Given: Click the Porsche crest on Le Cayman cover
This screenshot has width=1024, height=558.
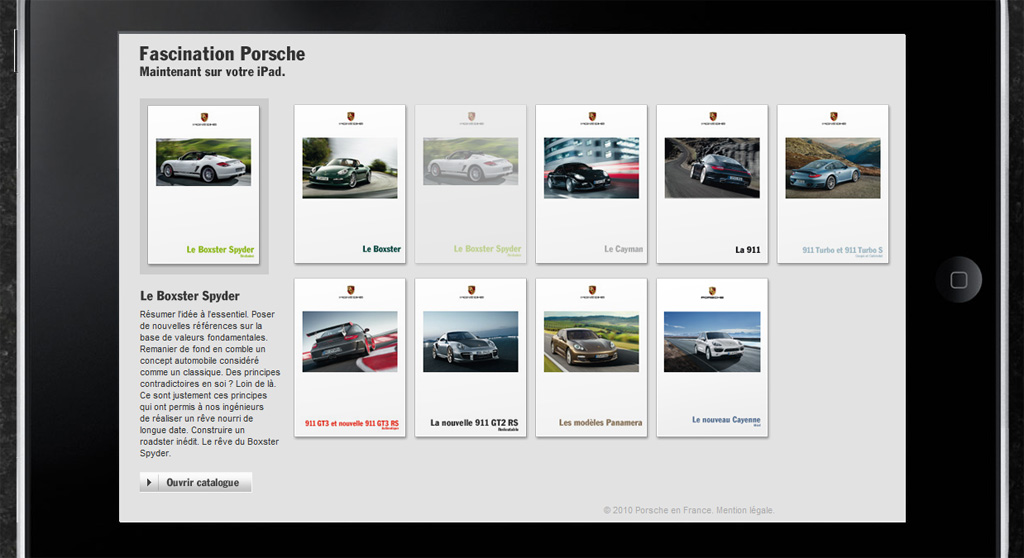Looking at the screenshot, I should click(x=592, y=116).
